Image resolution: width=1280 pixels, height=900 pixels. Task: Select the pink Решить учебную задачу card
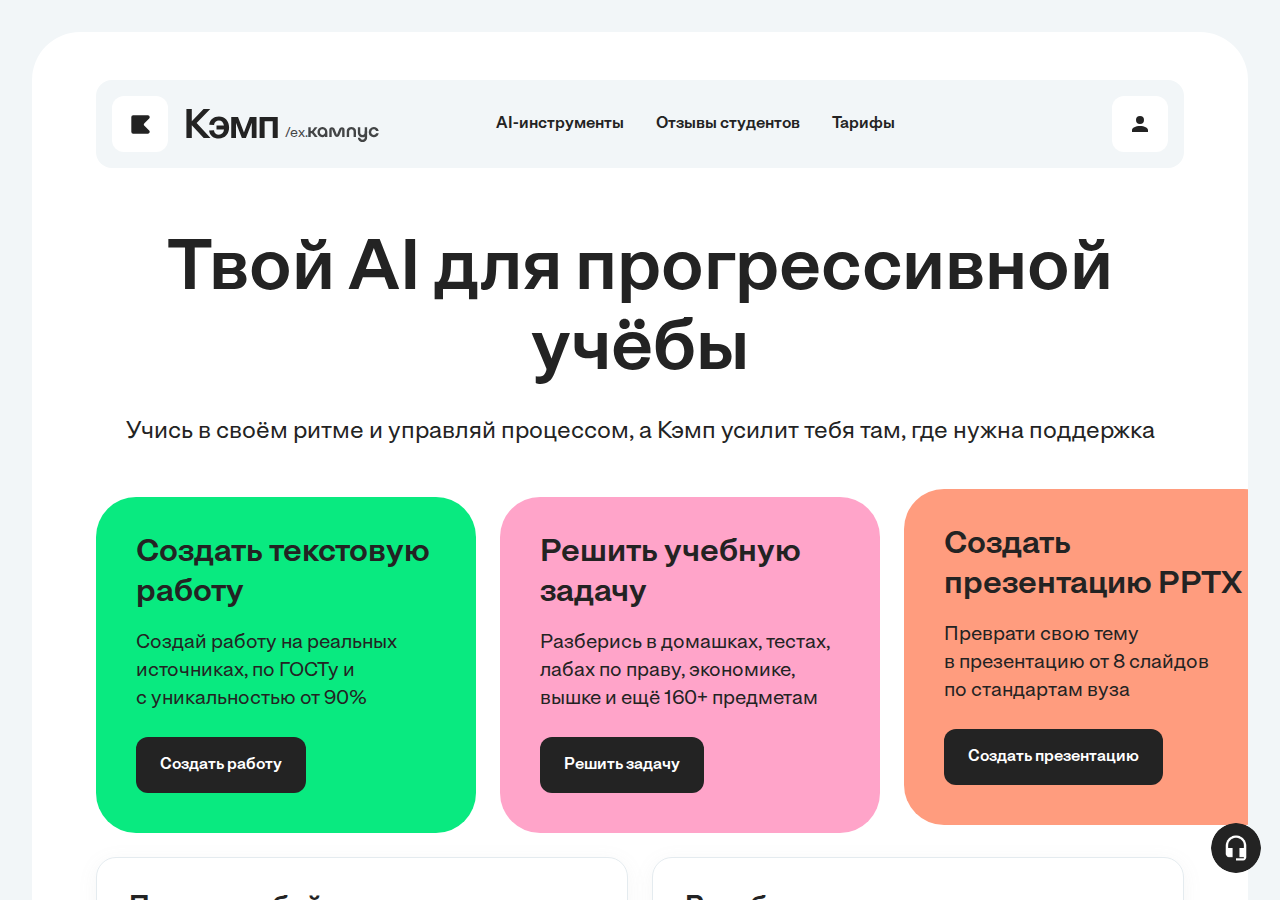click(x=690, y=665)
